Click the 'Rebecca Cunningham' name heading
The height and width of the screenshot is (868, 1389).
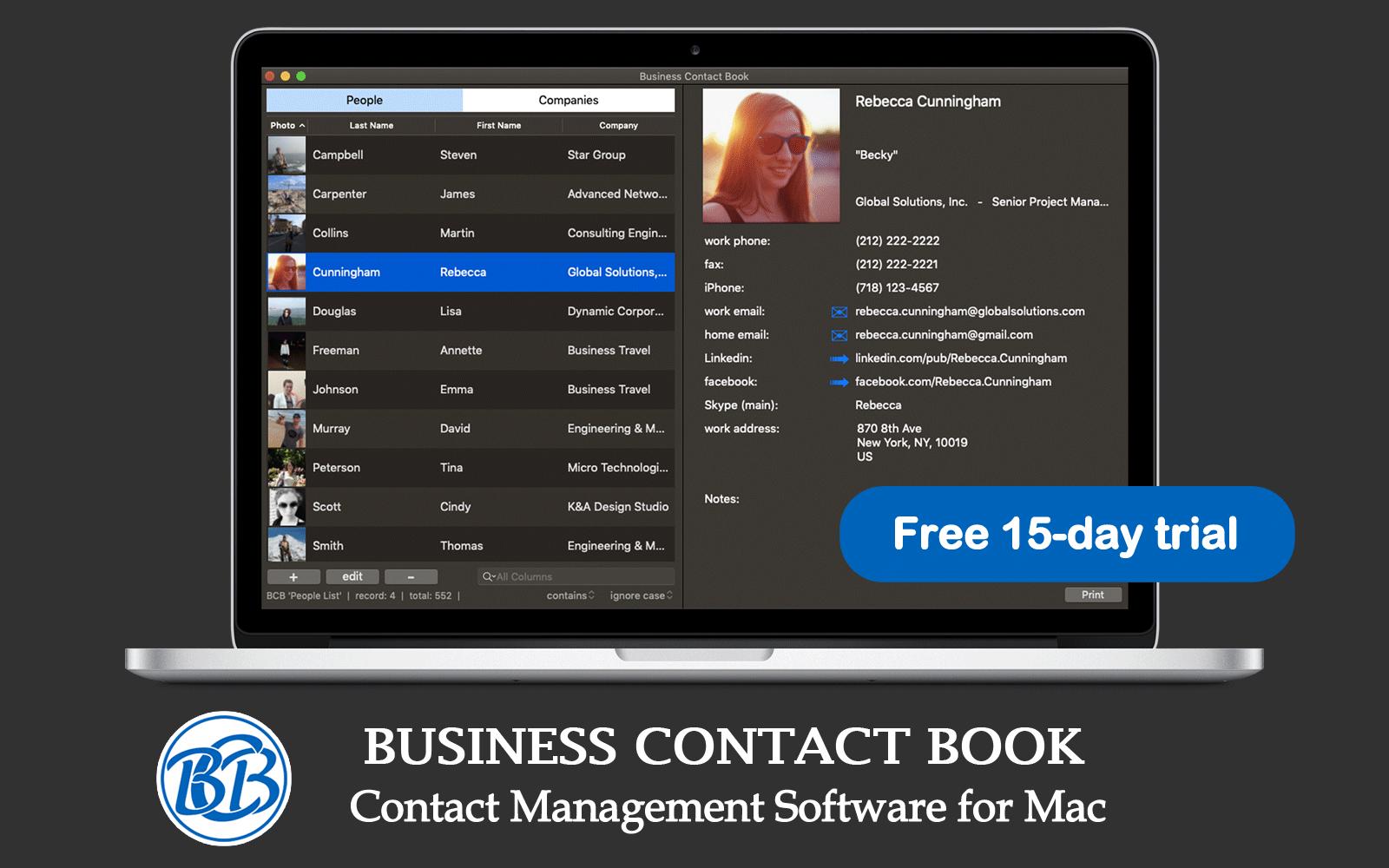pyautogui.click(x=928, y=102)
